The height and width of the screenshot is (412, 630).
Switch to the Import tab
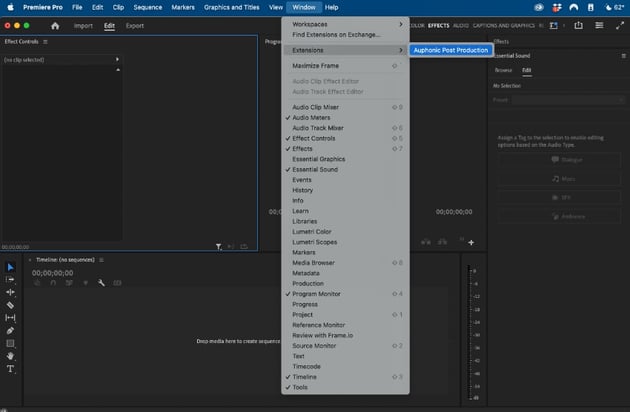[x=83, y=26]
